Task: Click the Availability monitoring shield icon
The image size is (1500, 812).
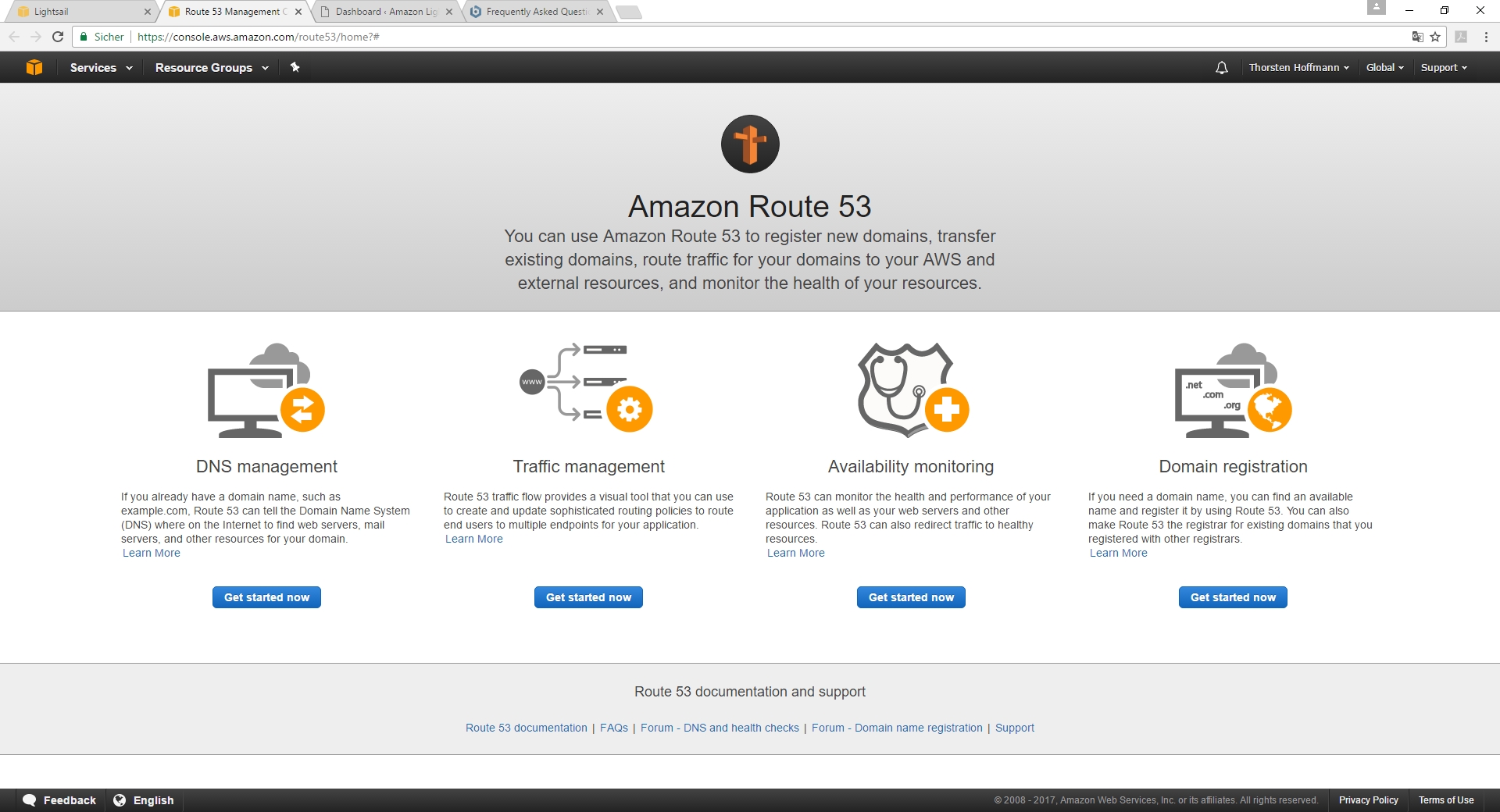Action: pos(912,389)
